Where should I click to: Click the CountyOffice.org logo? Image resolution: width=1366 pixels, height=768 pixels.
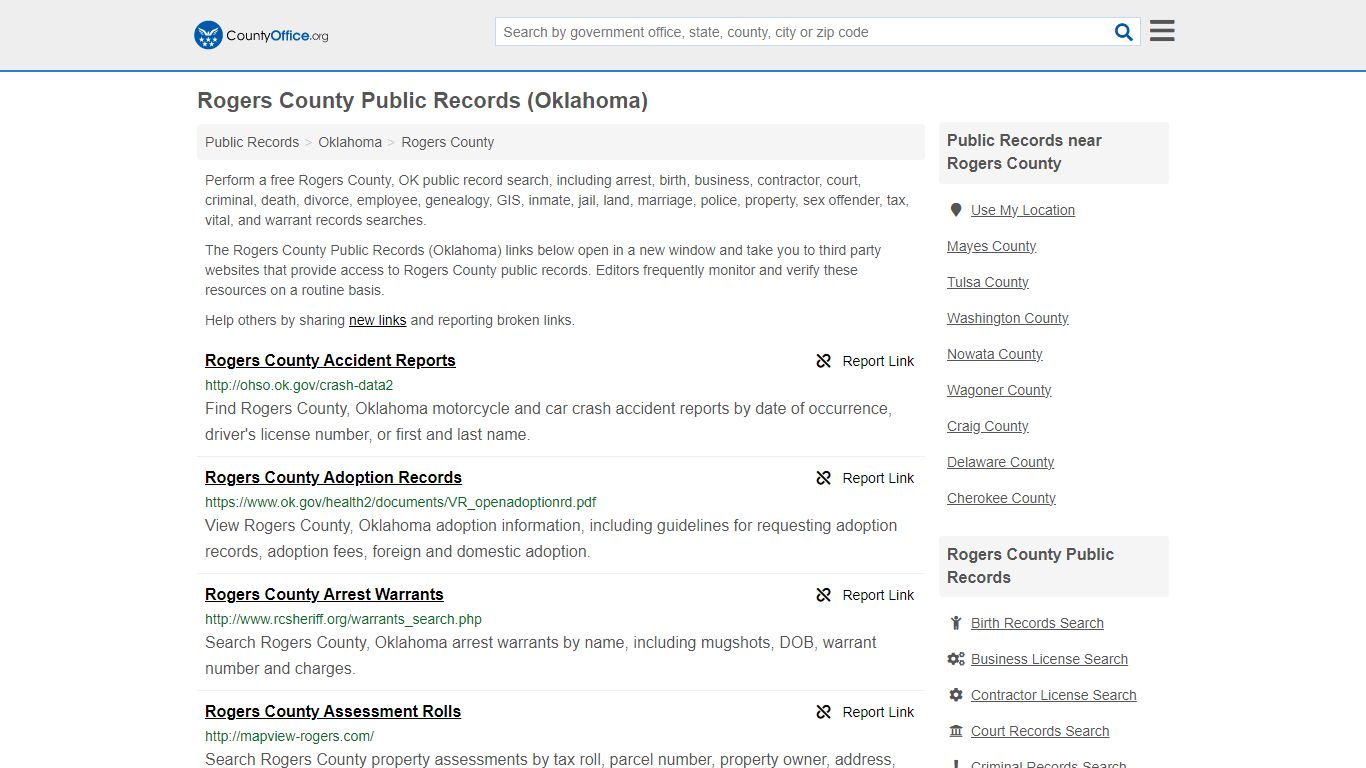(x=261, y=35)
